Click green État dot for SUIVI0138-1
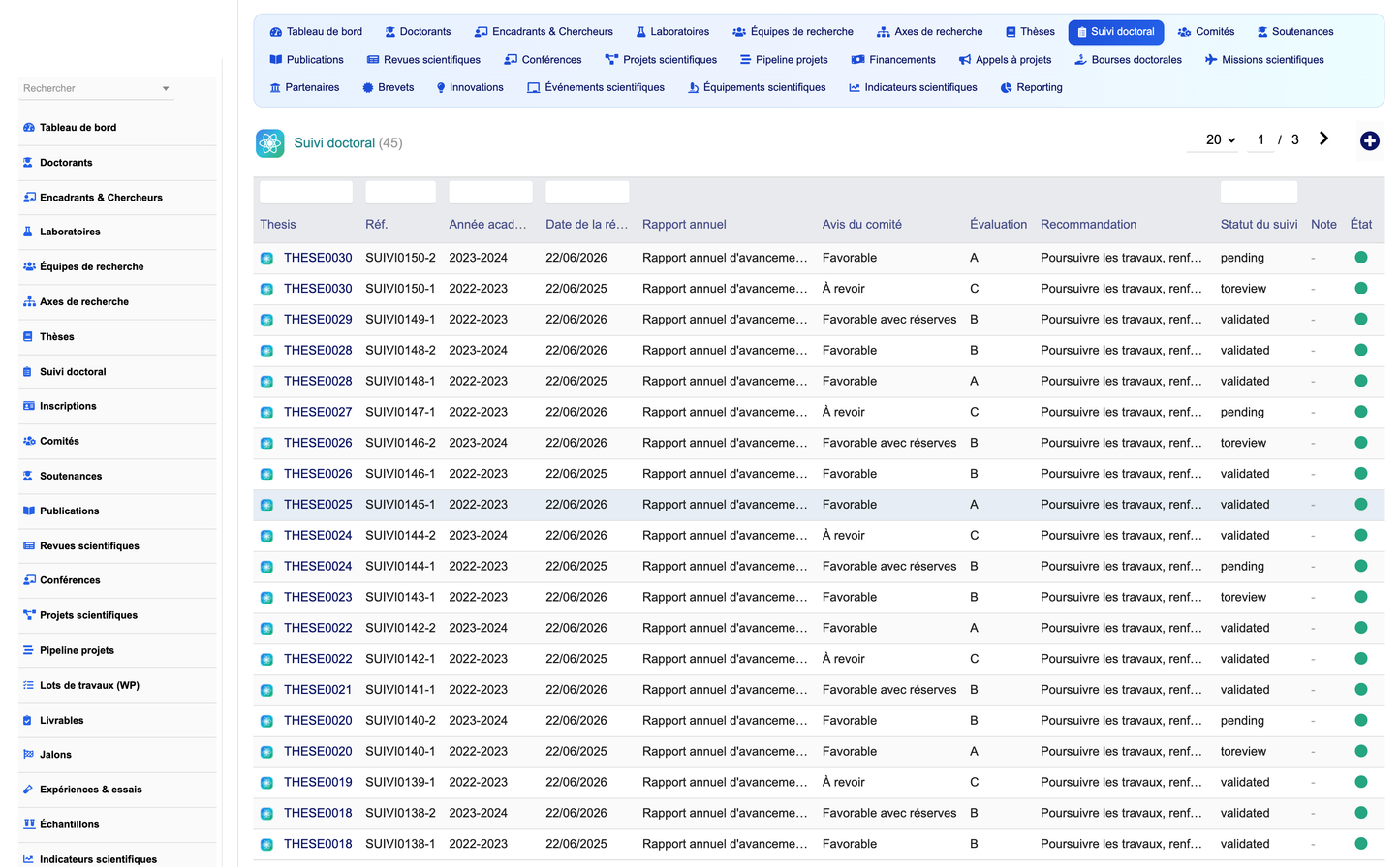This screenshot has height=867, width=1400. [1360, 844]
